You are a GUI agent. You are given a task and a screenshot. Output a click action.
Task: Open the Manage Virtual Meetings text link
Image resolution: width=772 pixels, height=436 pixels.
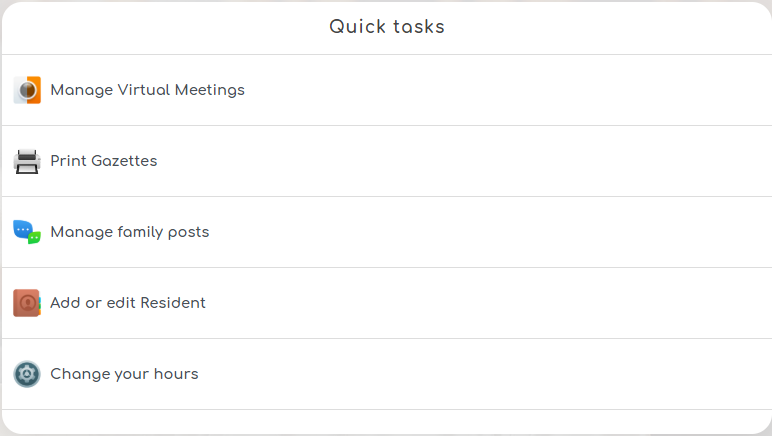(147, 90)
